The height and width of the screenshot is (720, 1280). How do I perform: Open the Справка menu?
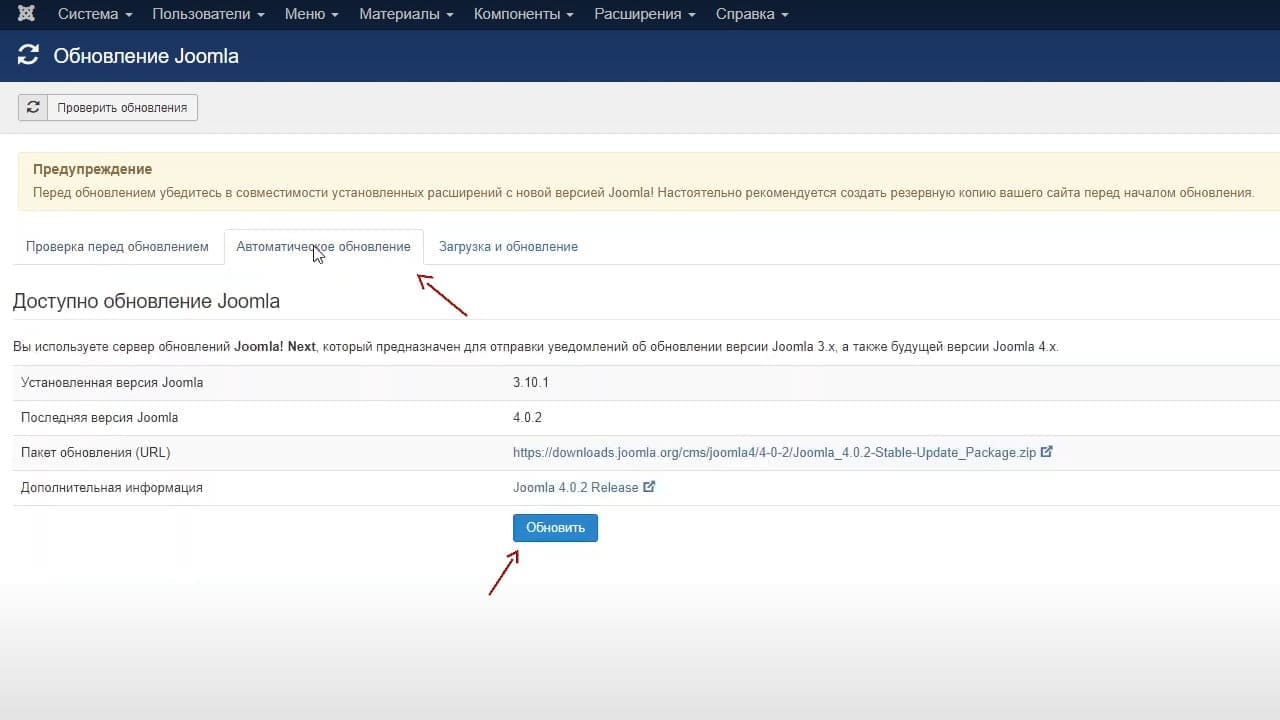coord(752,14)
